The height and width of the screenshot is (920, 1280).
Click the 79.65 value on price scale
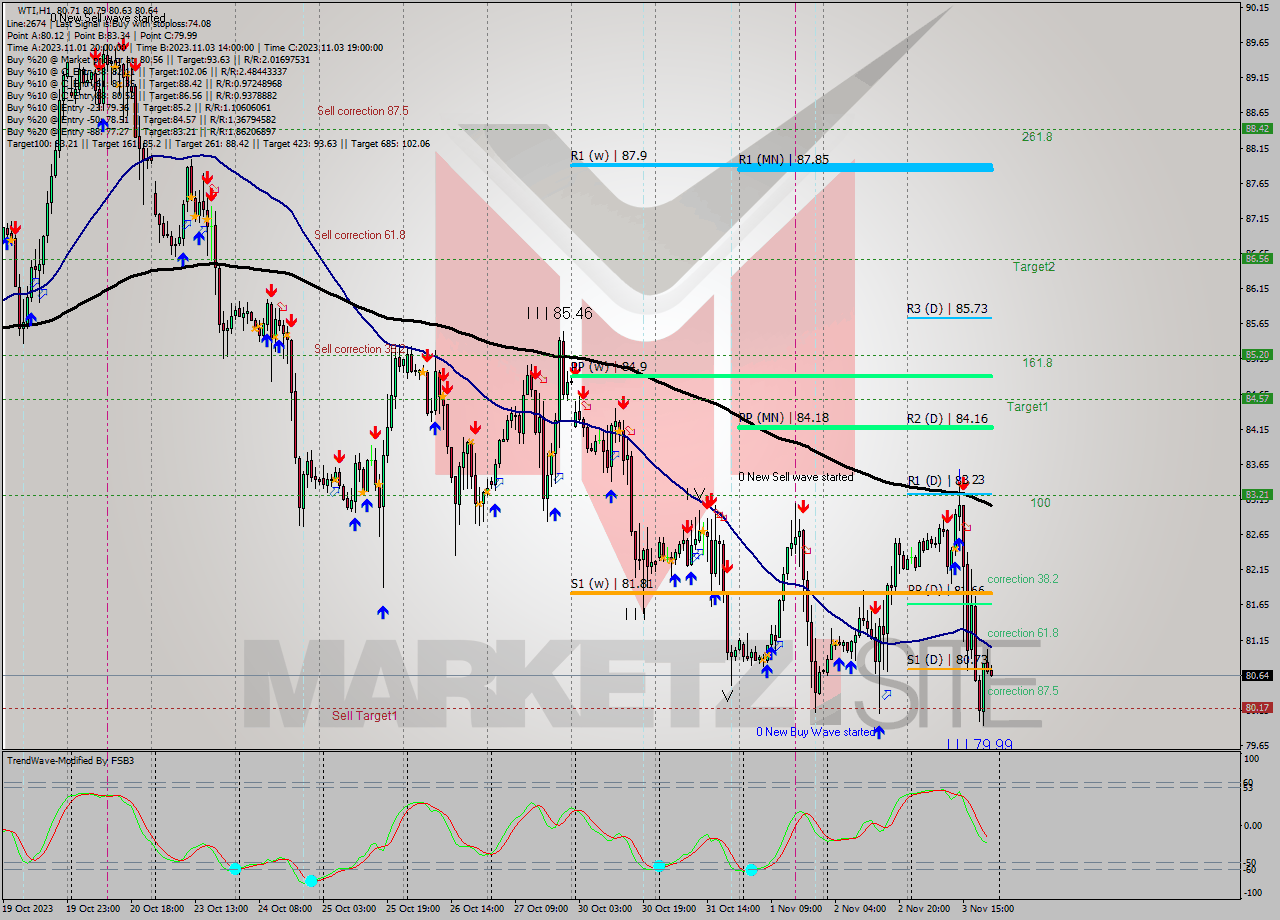click(x=1257, y=746)
